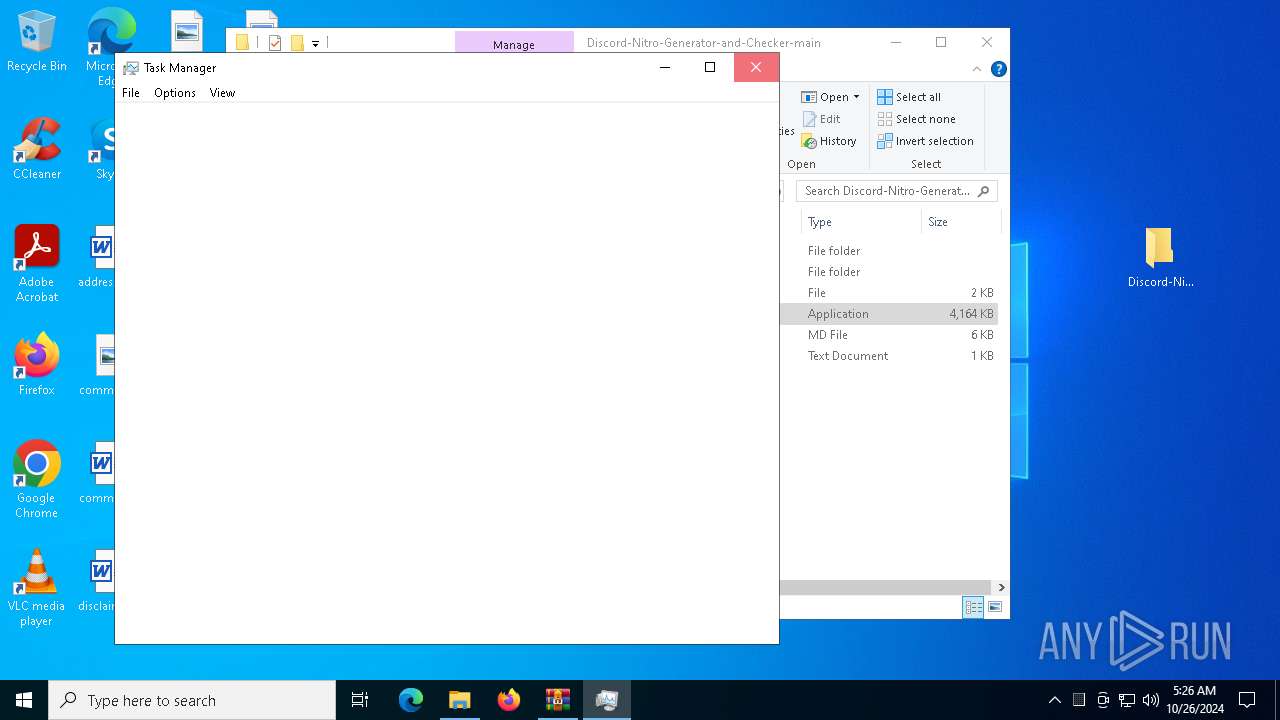Select the Text Document row

[889, 356]
